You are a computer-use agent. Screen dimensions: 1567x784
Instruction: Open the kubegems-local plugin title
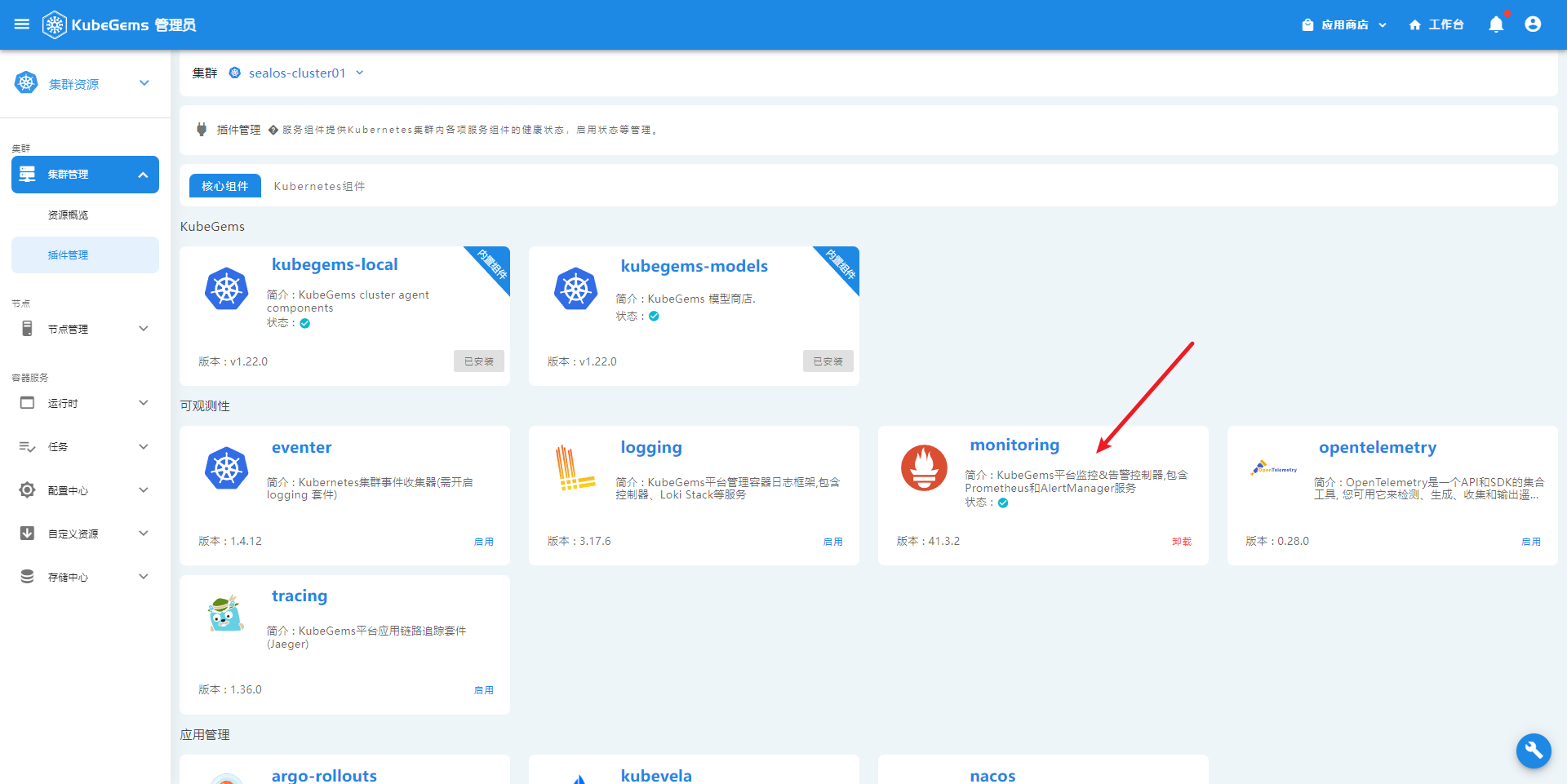click(x=335, y=264)
